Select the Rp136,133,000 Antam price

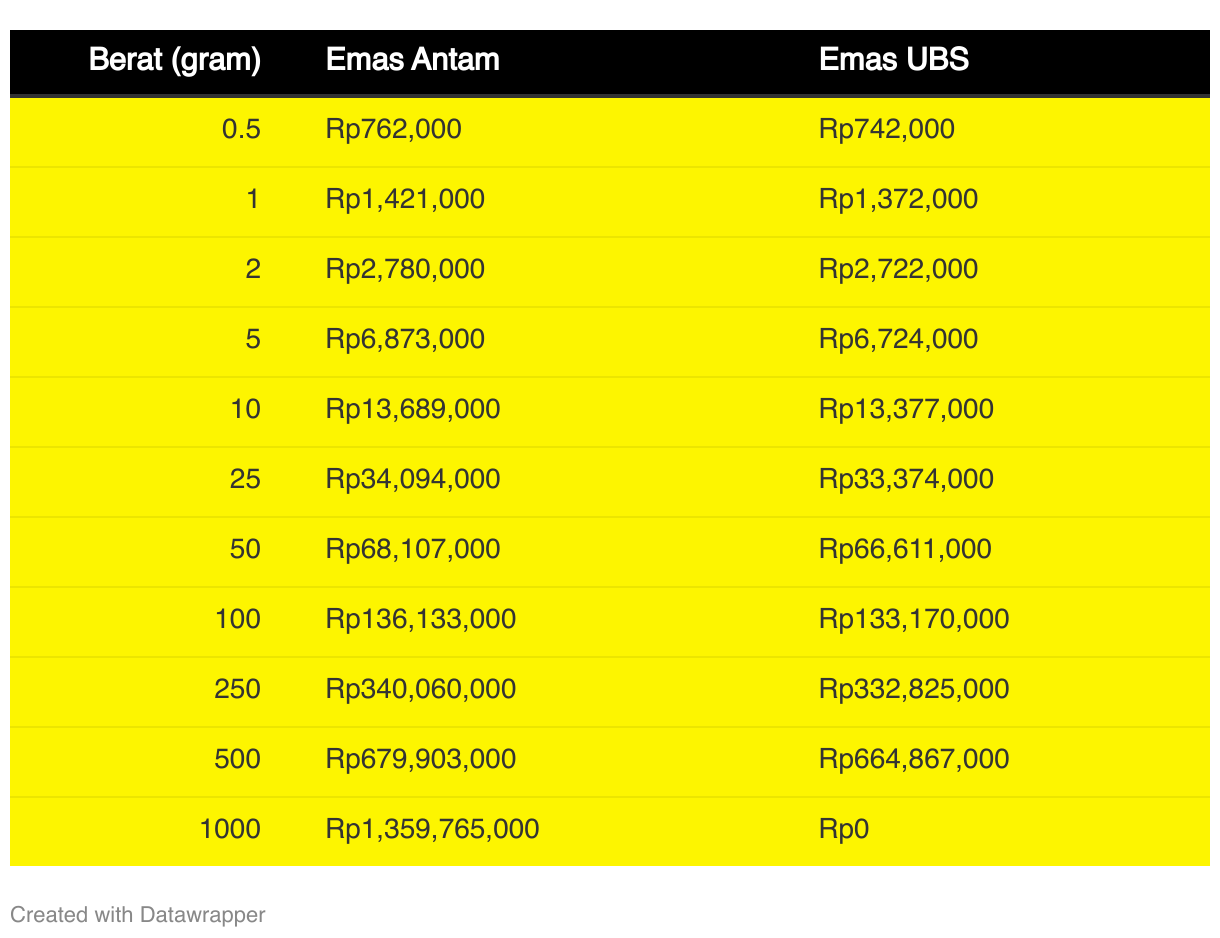421,619
